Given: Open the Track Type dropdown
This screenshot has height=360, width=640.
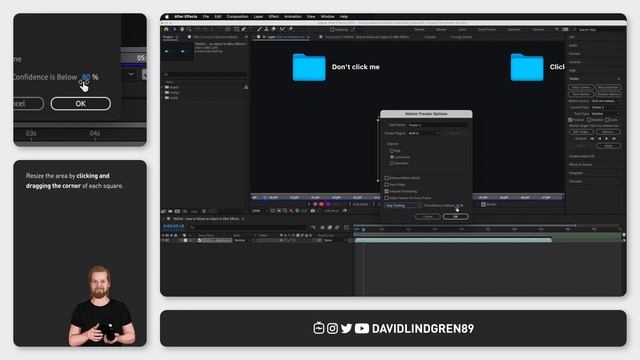Looking at the screenshot, I should 606,114.
